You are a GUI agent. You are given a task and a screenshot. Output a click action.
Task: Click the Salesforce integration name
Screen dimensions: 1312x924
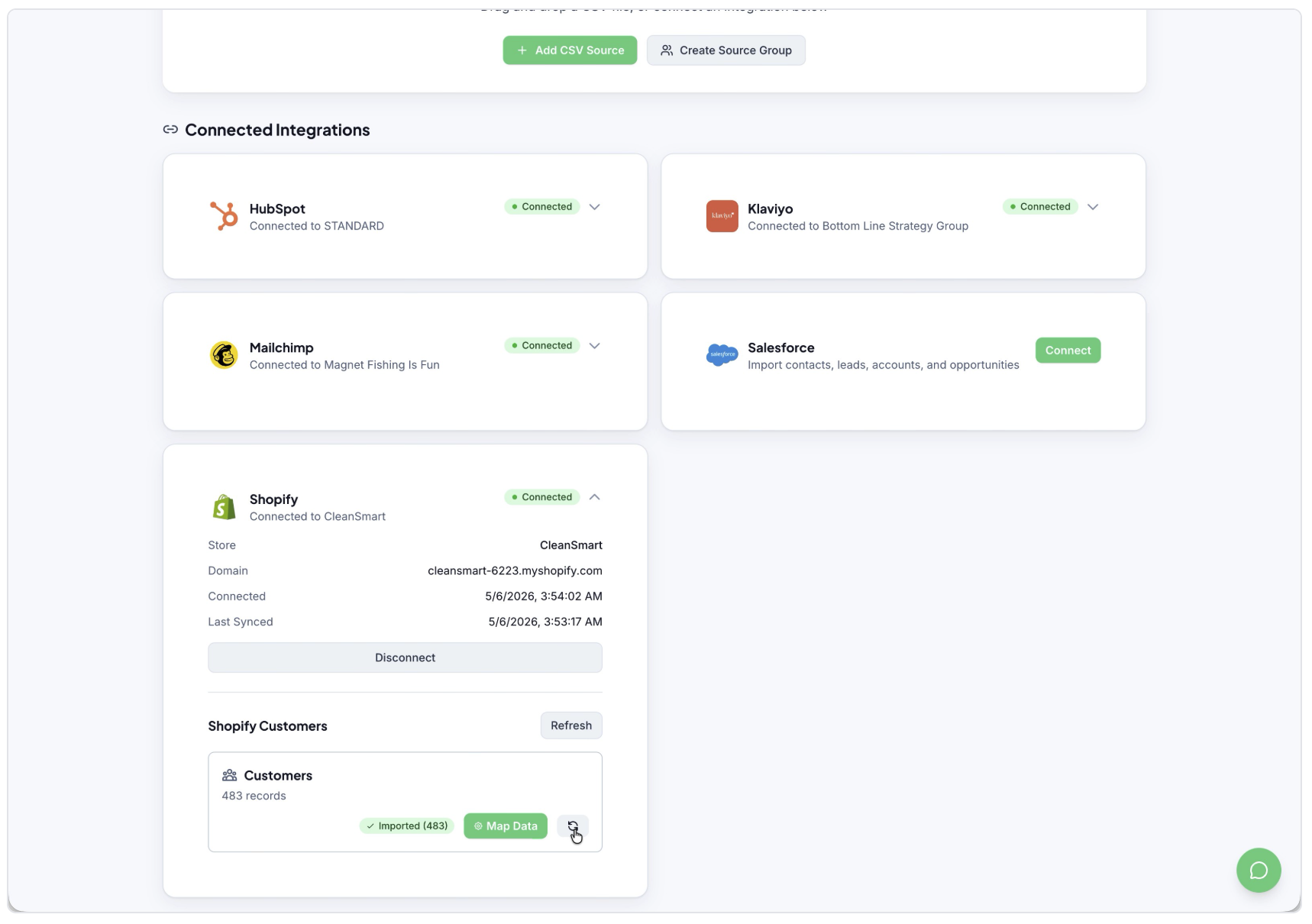pyautogui.click(x=780, y=348)
